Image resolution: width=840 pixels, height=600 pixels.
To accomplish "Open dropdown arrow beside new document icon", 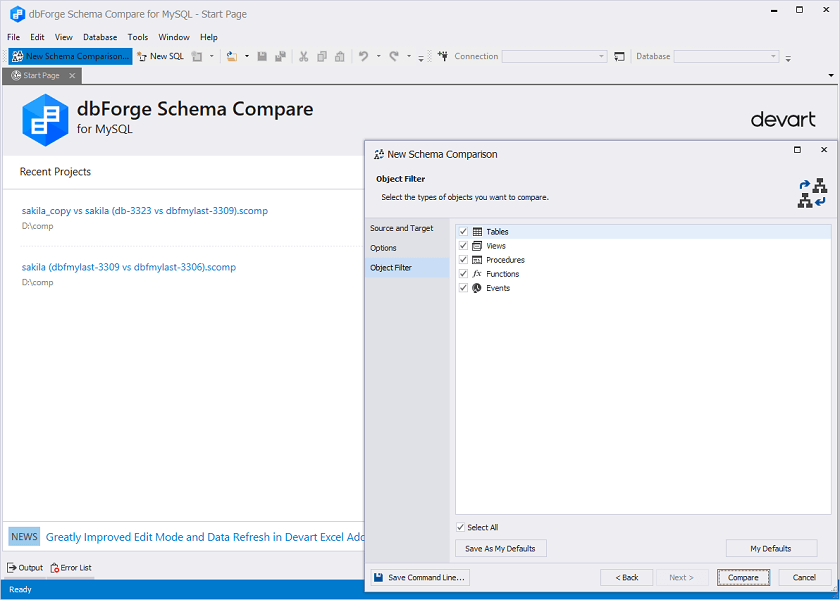I will (212, 56).
